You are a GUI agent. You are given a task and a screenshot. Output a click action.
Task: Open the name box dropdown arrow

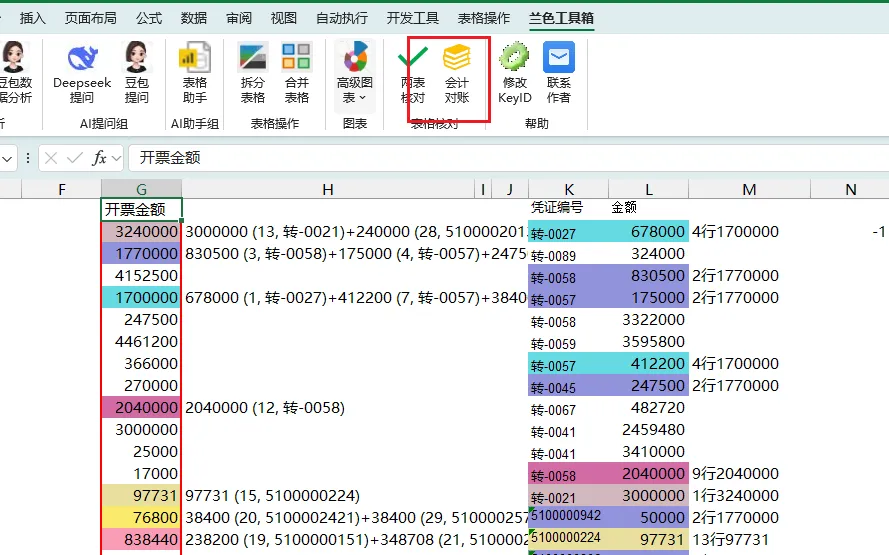[x=7, y=159]
